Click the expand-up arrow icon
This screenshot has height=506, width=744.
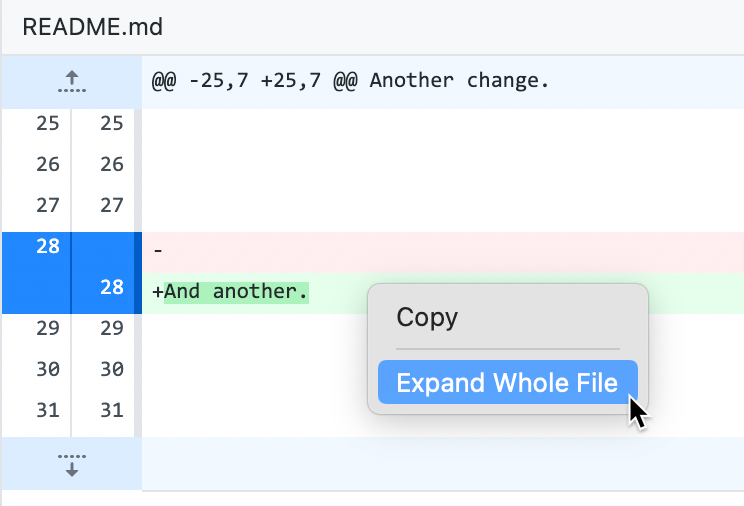71,81
